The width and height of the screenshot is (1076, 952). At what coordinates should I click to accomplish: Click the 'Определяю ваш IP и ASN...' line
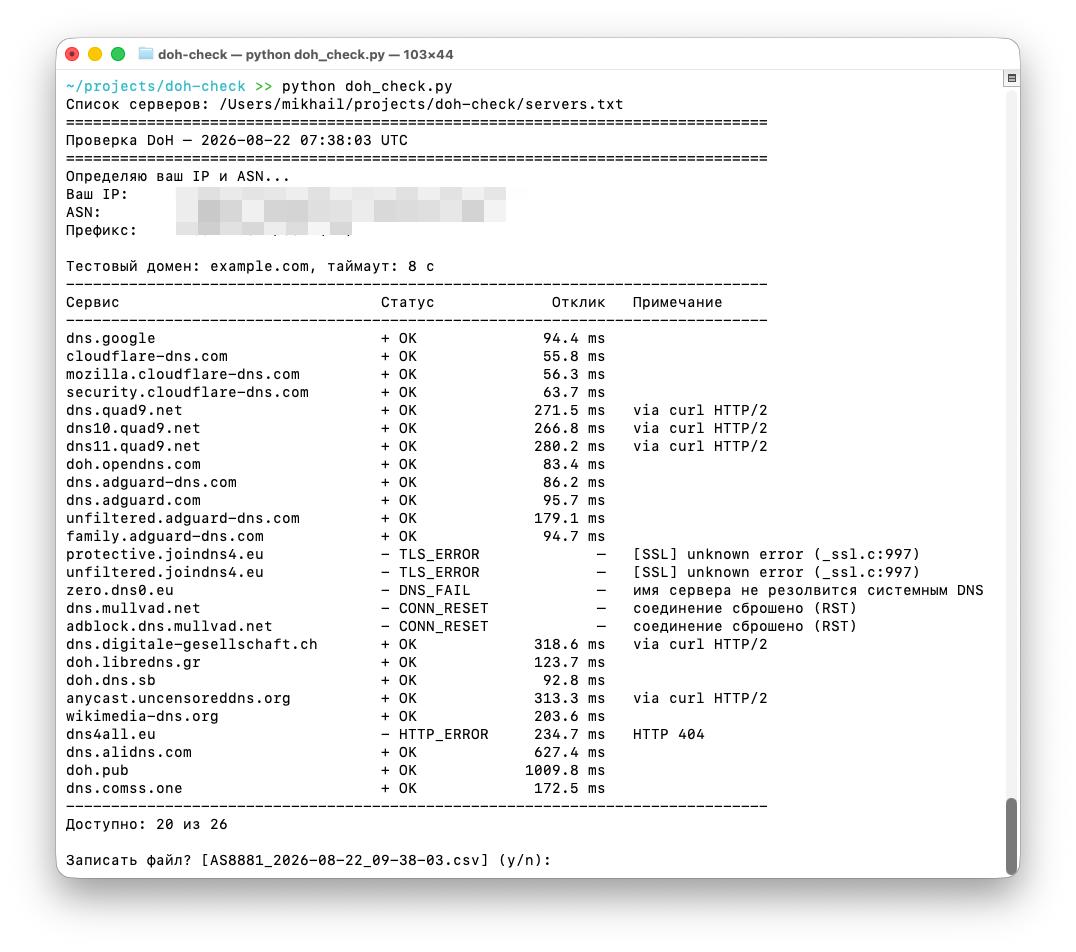(178, 176)
